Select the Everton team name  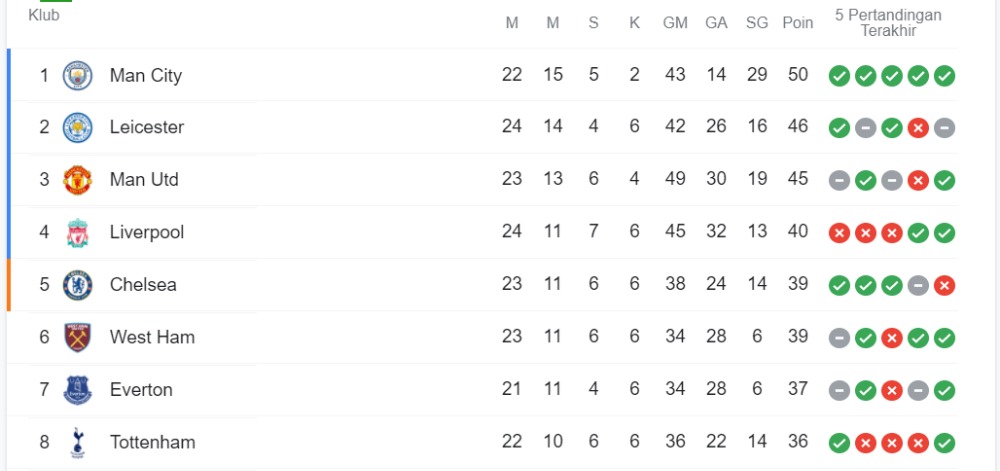[141, 390]
